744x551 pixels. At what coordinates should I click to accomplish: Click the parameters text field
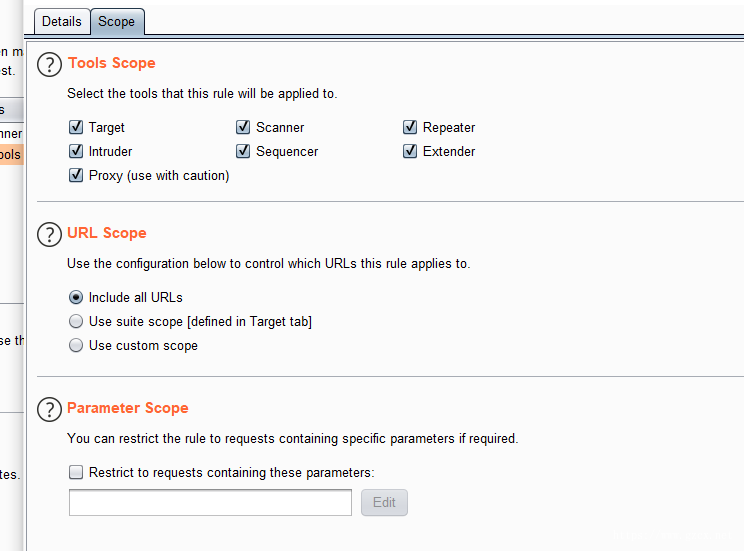point(210,503)
